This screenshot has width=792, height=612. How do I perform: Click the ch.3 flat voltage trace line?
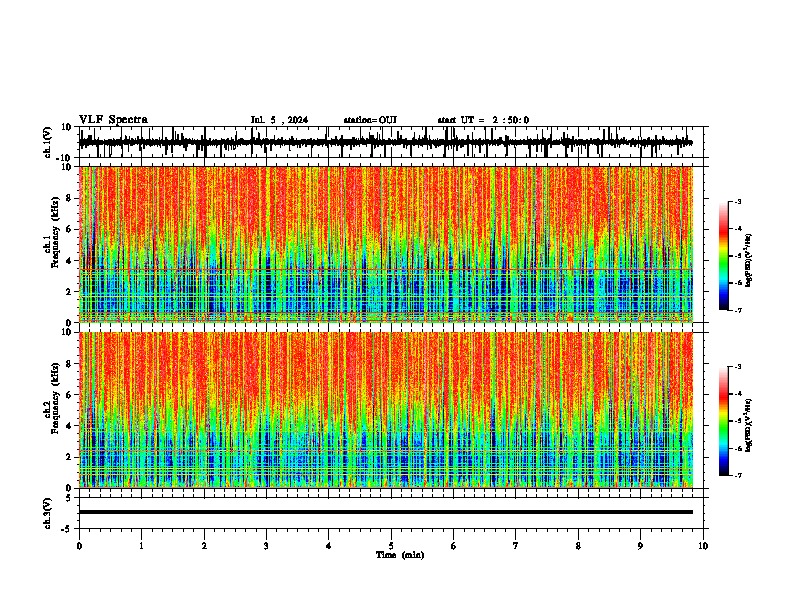(386, 512)
